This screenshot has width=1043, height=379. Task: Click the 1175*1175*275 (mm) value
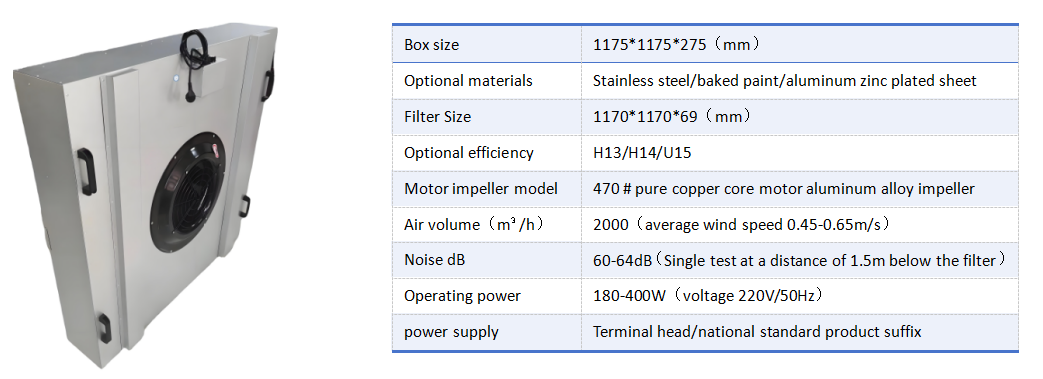(677, 45)
